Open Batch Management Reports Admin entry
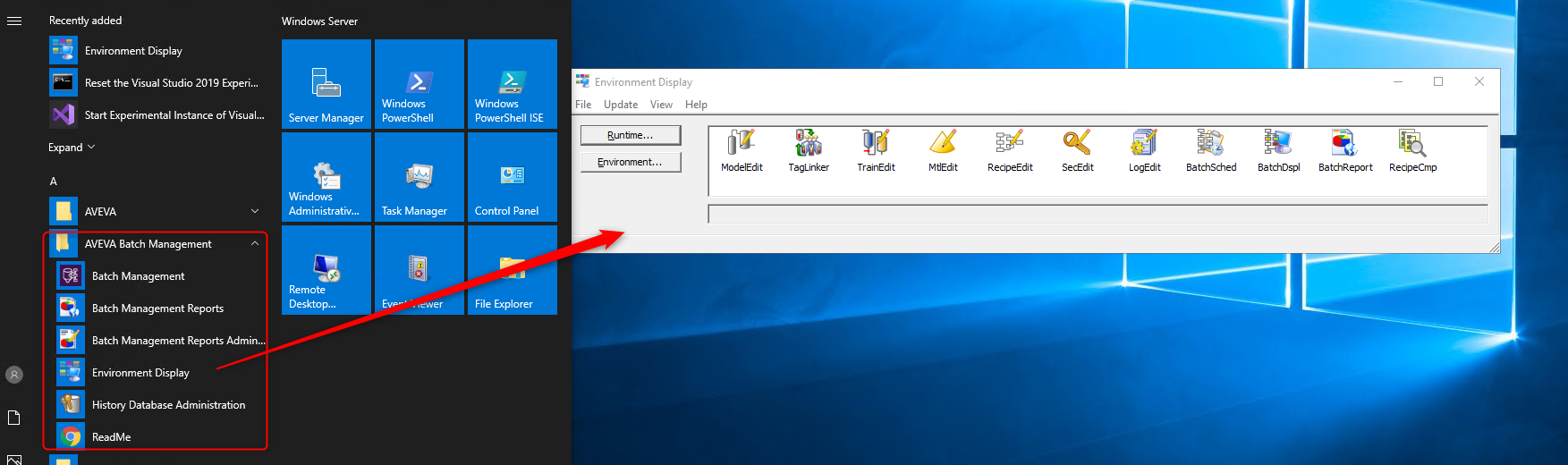 point(157,341)
